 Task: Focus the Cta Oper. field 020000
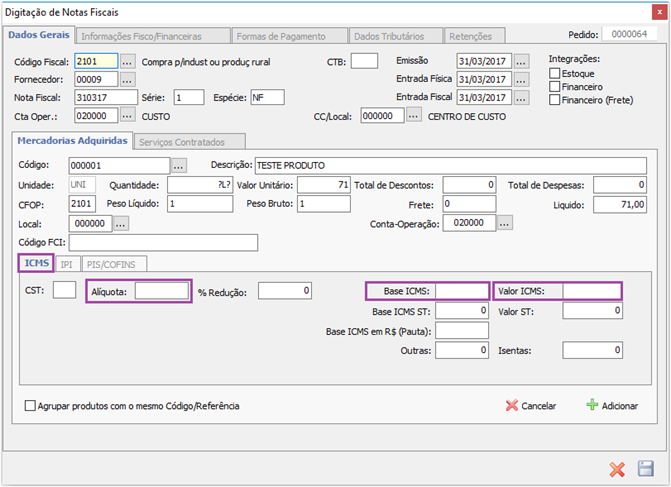(x=96, y=116)
